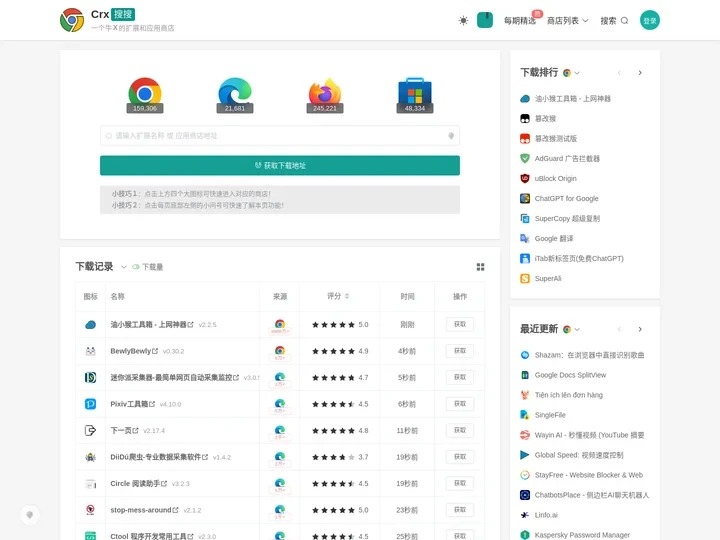Open store selector next to 下载排行
Viewport: 720px width, 540px height.
point(571,73)
